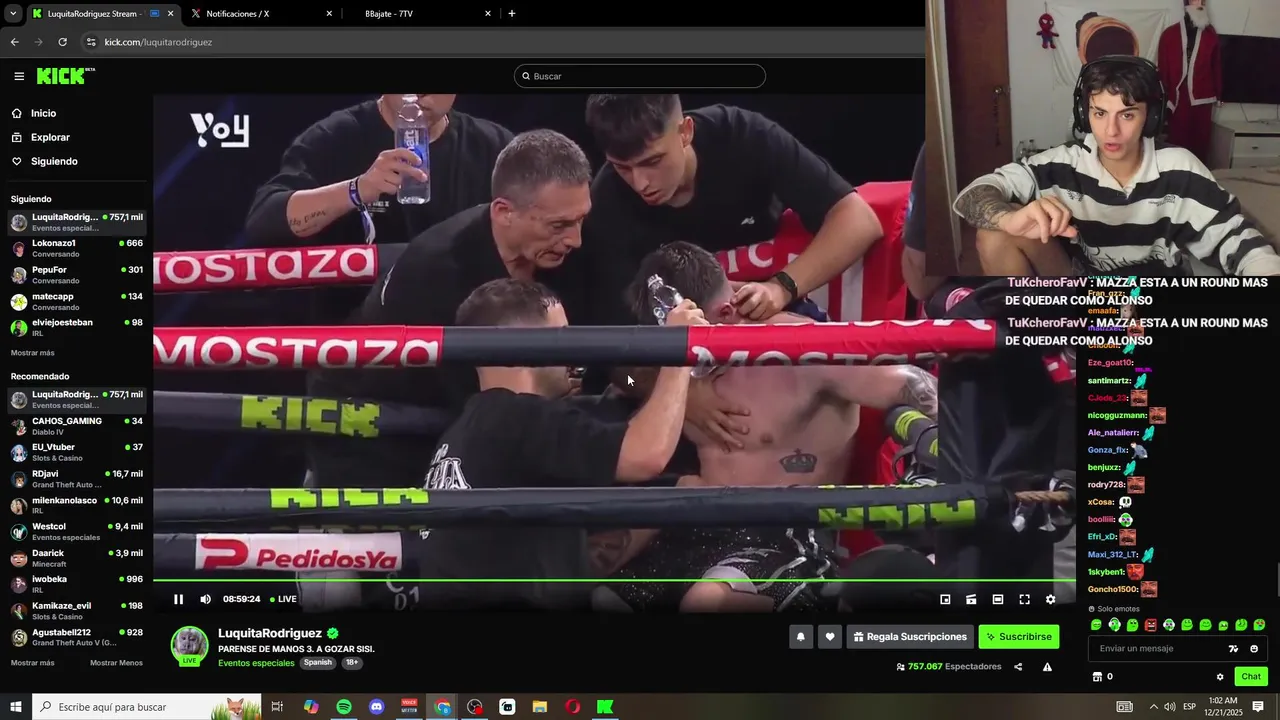
Task: Open a new browser tab
Action: tap(512, 14)
